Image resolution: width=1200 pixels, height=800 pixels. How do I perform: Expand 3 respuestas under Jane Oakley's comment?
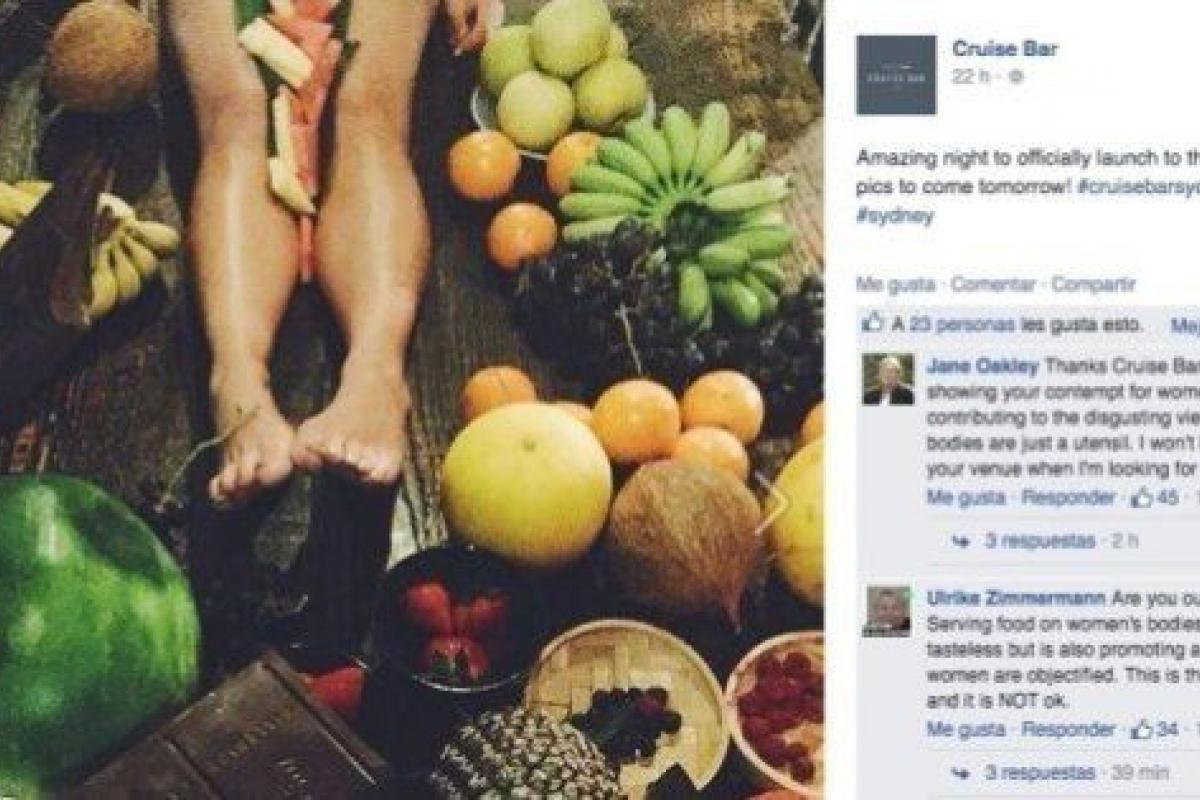pos(1026,541)
